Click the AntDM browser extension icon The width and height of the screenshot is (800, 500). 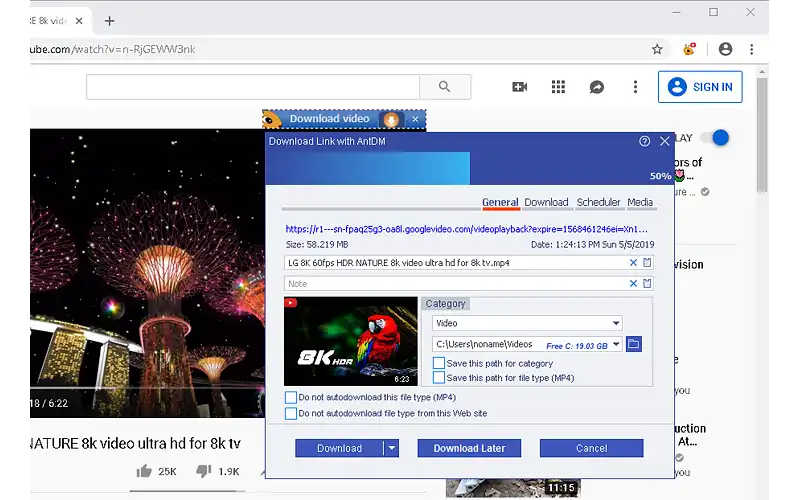[x=689, y=49]
